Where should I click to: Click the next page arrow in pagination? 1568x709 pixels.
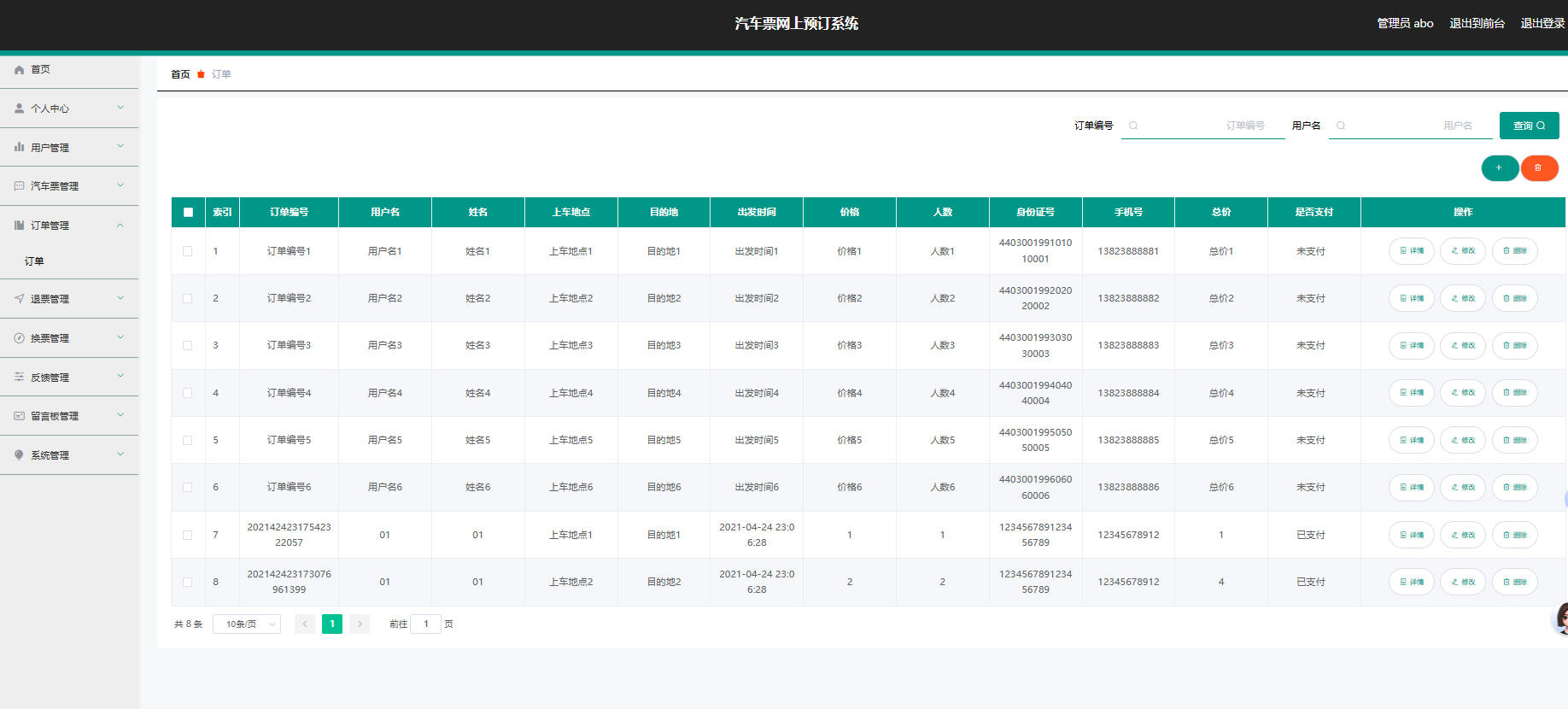pyautogui.click(x=360, y=624)
